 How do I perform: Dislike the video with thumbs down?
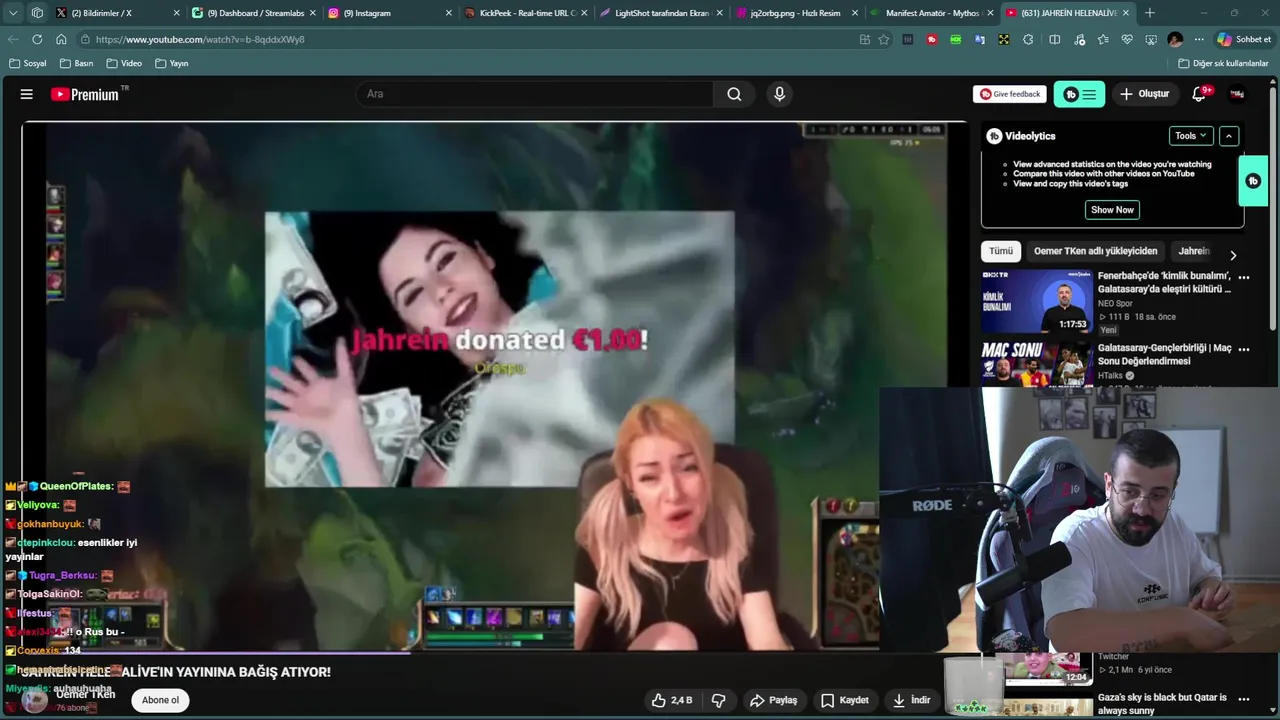coord(718,700)
